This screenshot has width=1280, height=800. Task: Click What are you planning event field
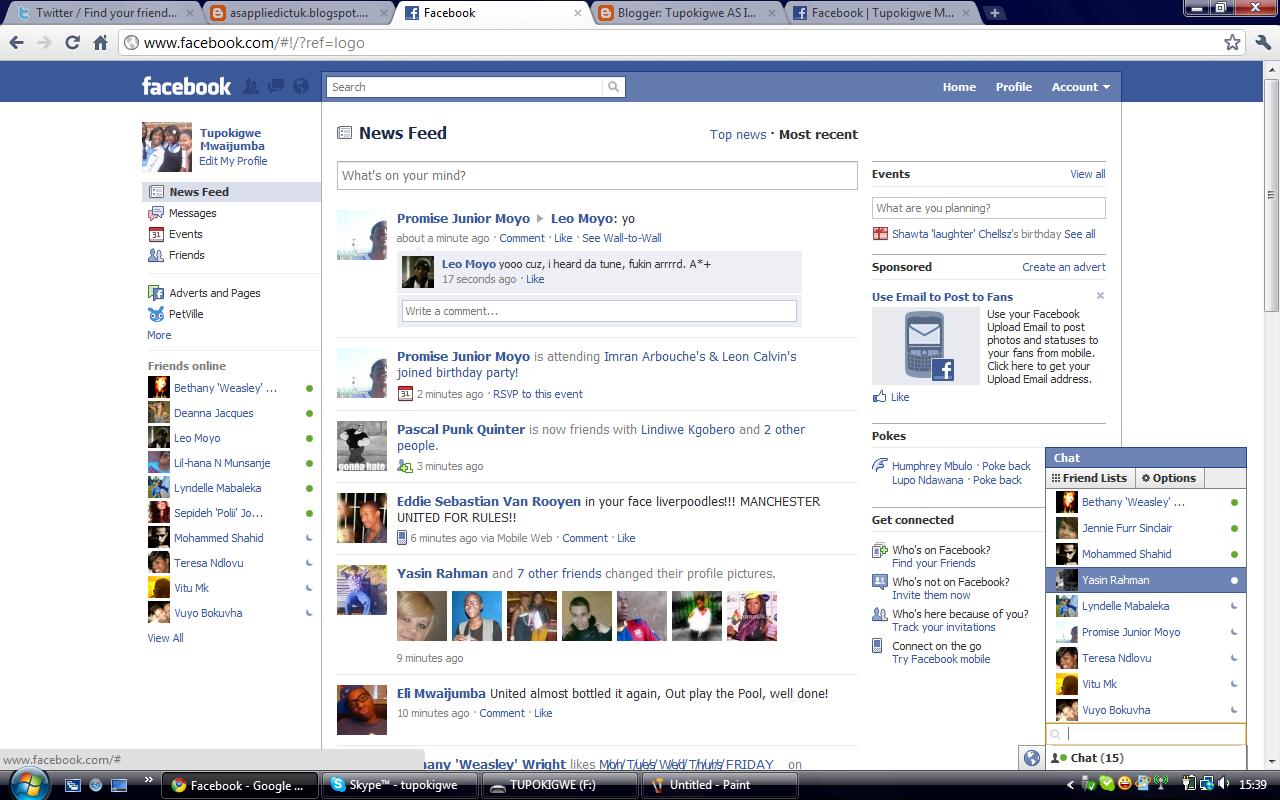tap(989, 208)
